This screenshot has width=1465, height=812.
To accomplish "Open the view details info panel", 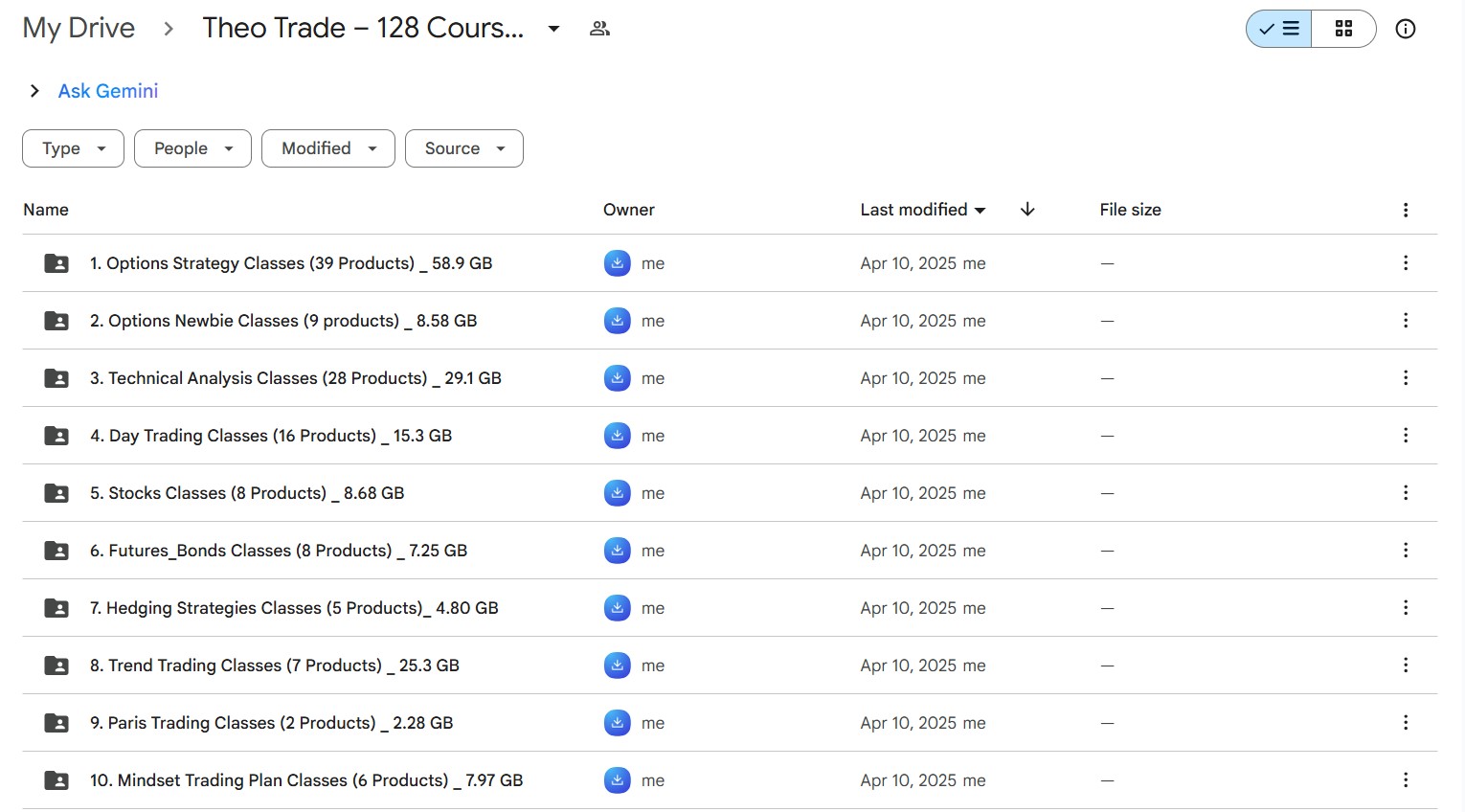I will (1405, 29).
